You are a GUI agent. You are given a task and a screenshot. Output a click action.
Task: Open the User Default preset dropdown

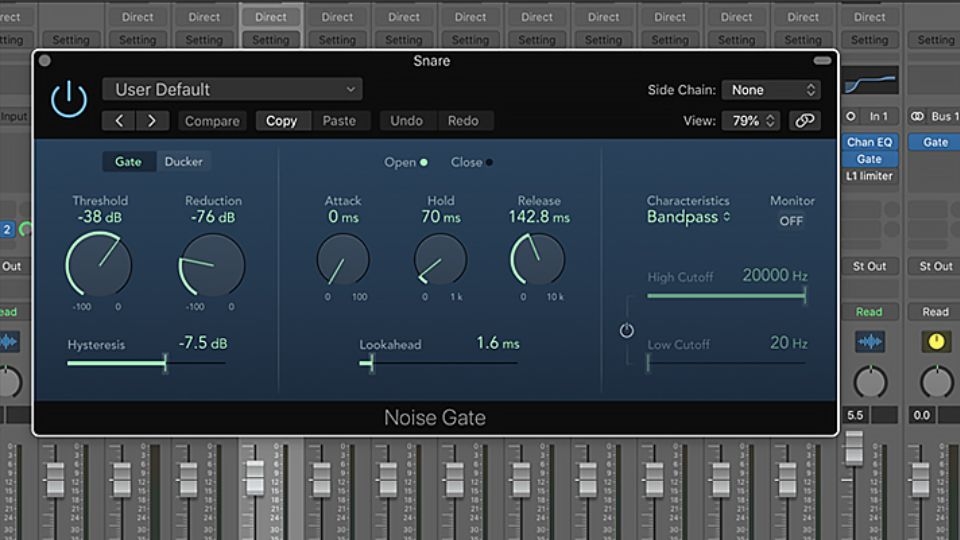pyautogui.click(x=232, y=89)
